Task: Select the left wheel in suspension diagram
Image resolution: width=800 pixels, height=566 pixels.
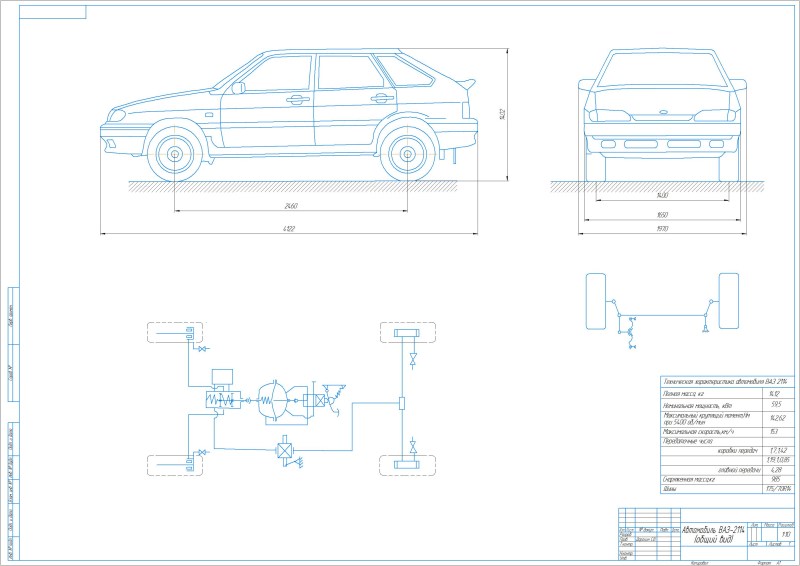Action: [596, 299]
